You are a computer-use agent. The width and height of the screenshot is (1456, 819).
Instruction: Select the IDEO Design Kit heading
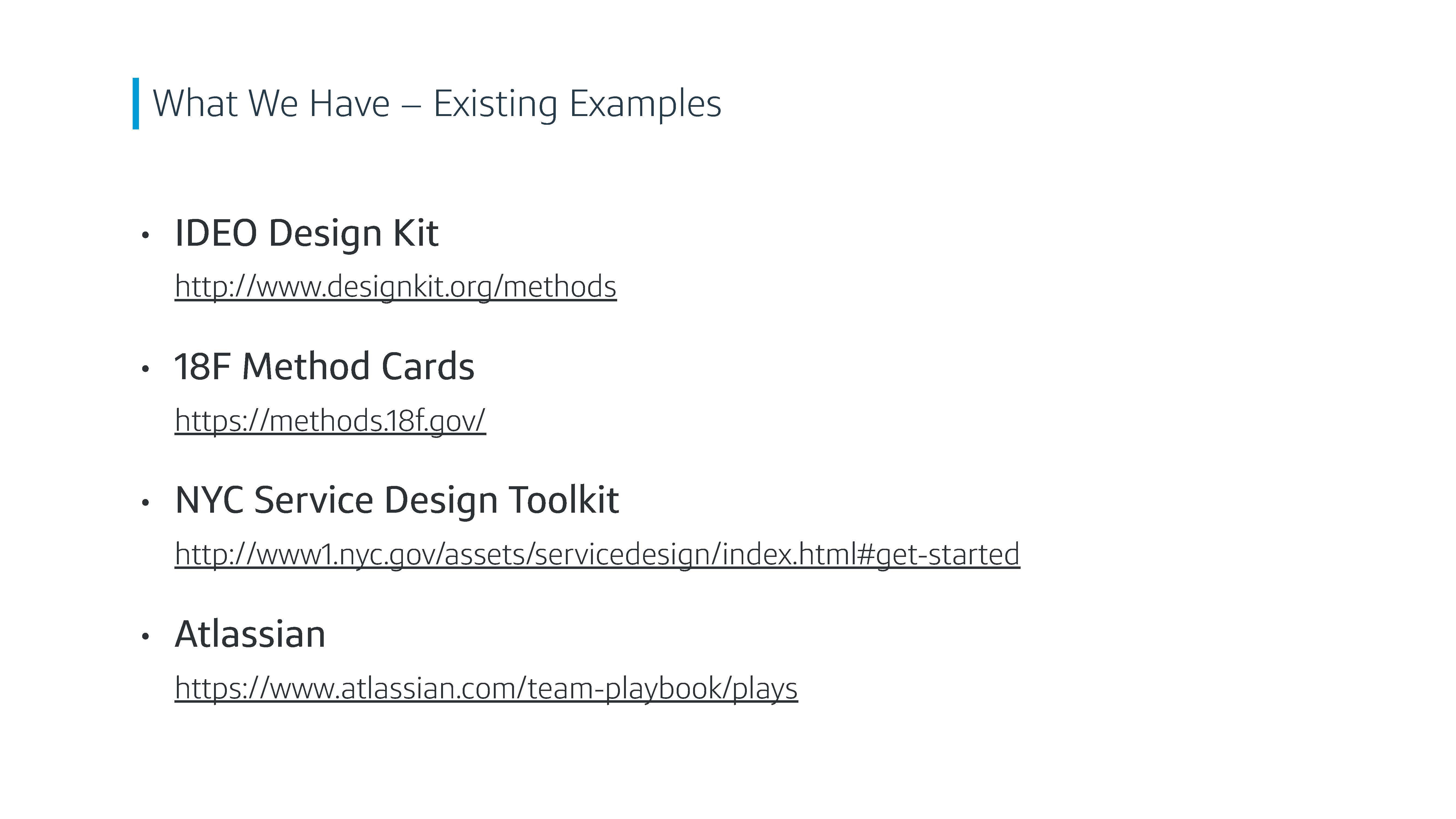click(307, 234)
